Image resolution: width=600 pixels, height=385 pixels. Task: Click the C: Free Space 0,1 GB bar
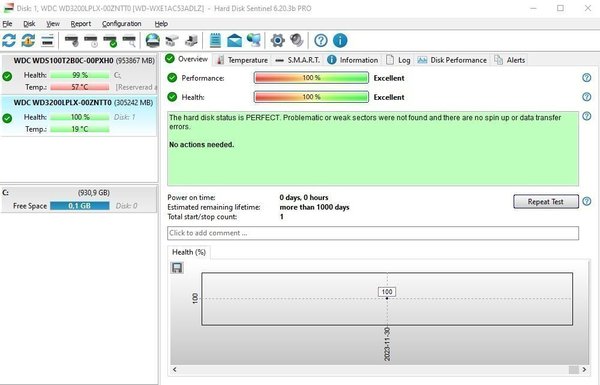(x=80, y=206)
